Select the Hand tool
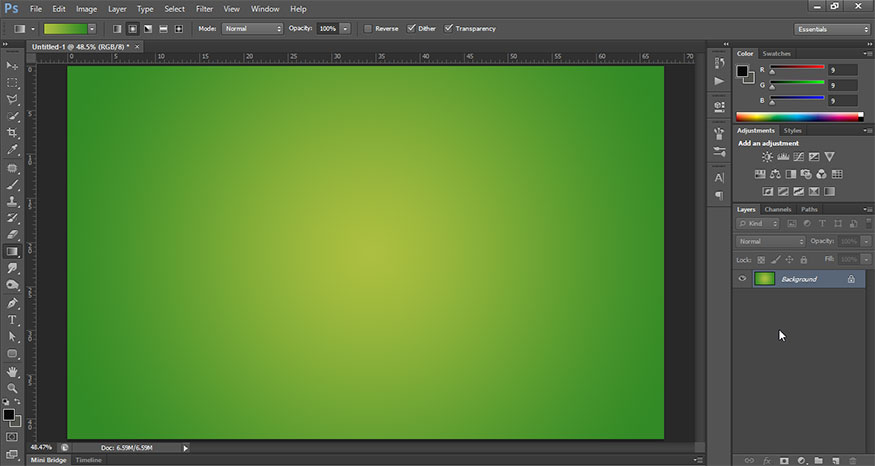The image size is (875, 466). tap(12, 372)
